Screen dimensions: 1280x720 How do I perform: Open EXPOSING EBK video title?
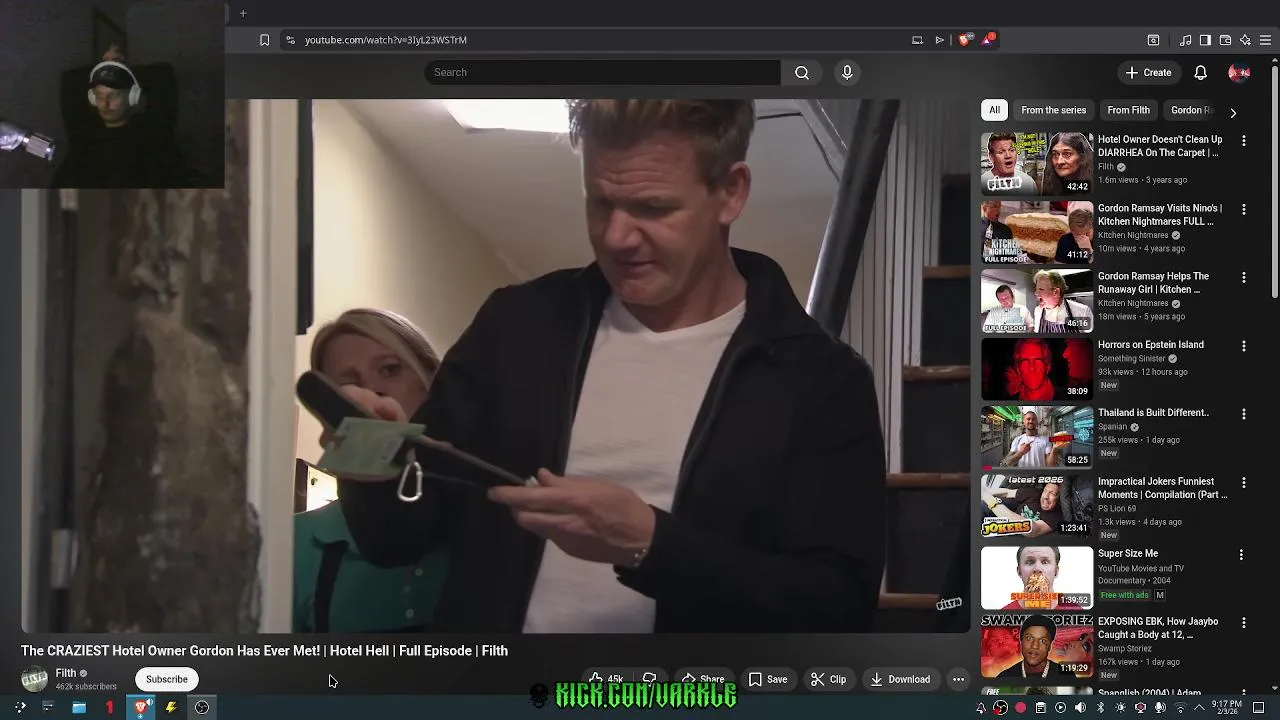click(1158, 628)
